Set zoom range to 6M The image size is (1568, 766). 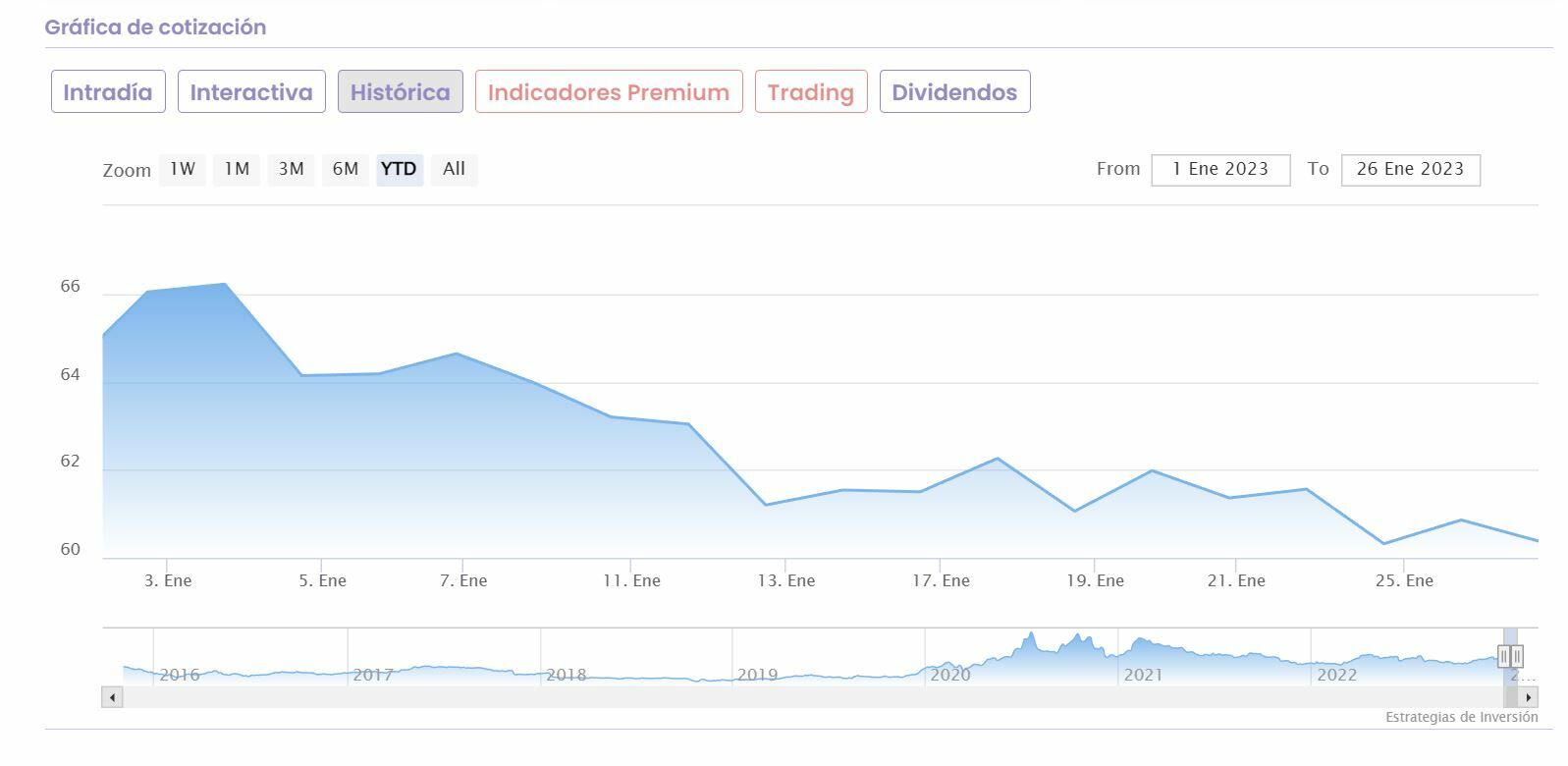point(345,169)
